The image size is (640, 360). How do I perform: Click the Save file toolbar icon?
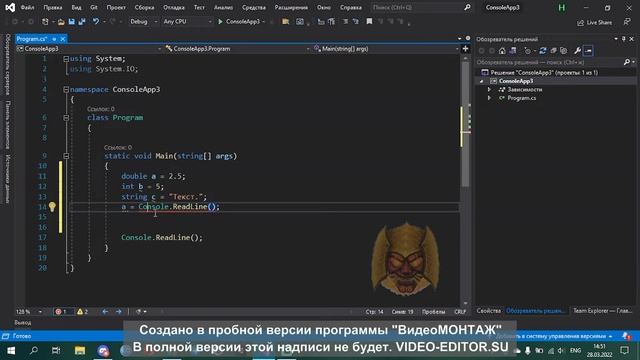71,22
